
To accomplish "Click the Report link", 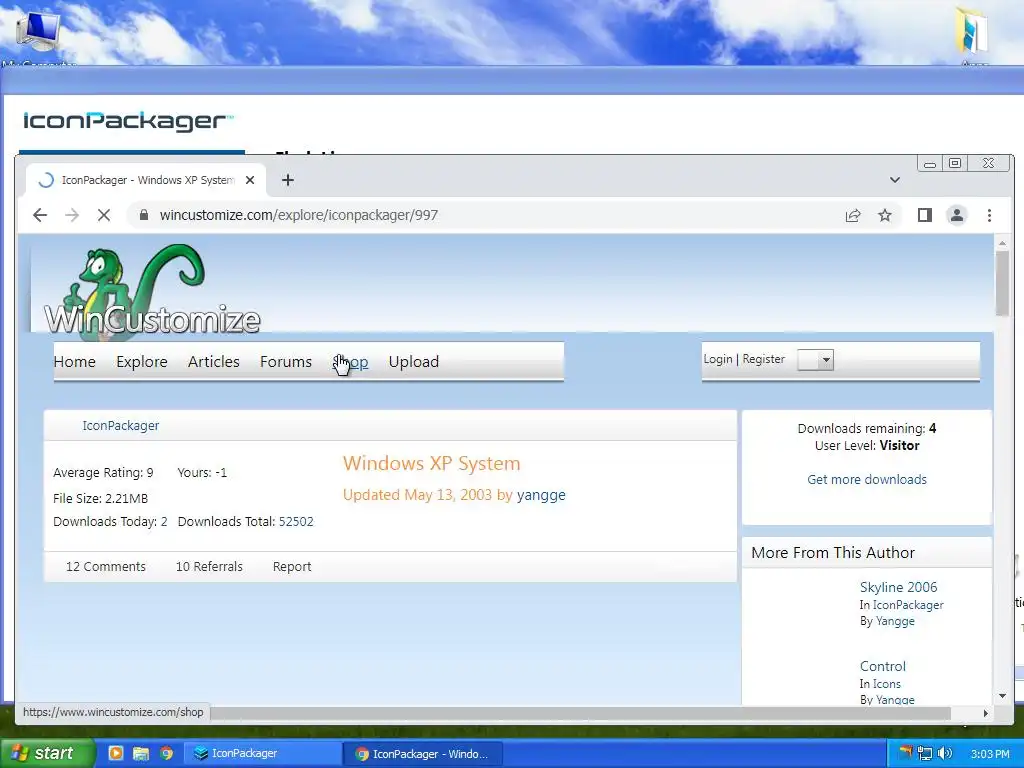I will 292,566.
